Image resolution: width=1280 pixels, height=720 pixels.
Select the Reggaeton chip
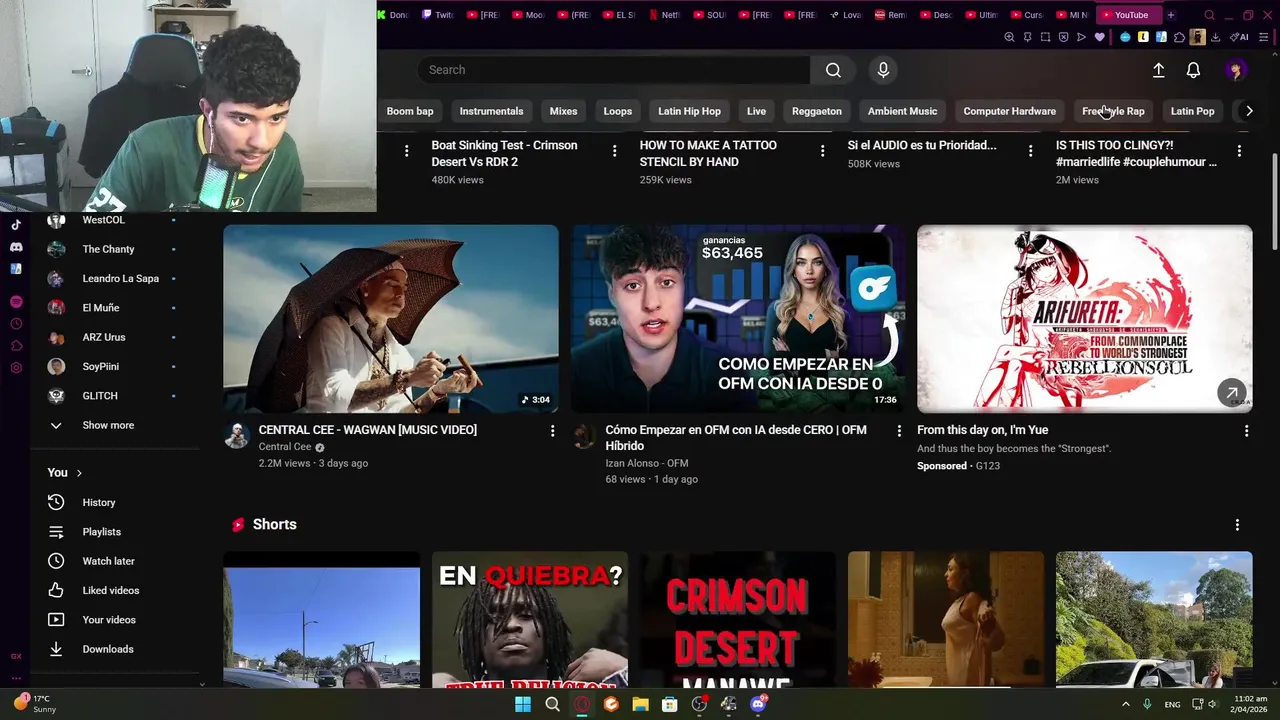click(x=817, y=111)
